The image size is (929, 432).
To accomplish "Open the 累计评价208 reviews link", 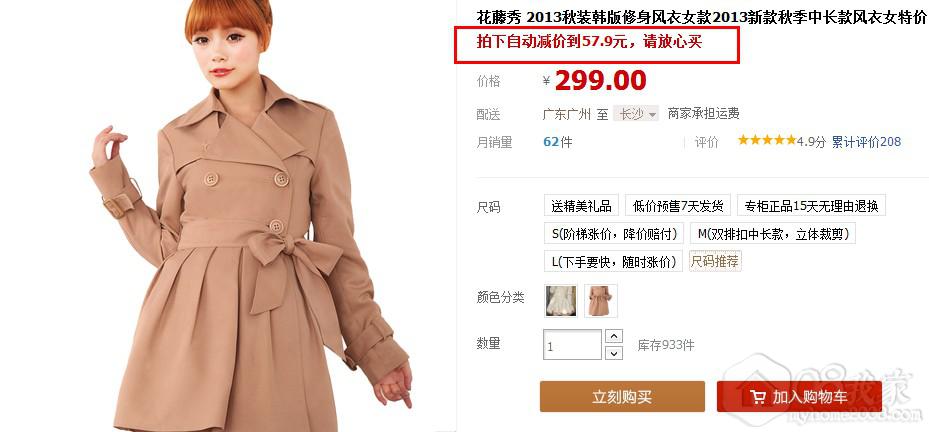I will pyautogui.click(x=866, y=142).
